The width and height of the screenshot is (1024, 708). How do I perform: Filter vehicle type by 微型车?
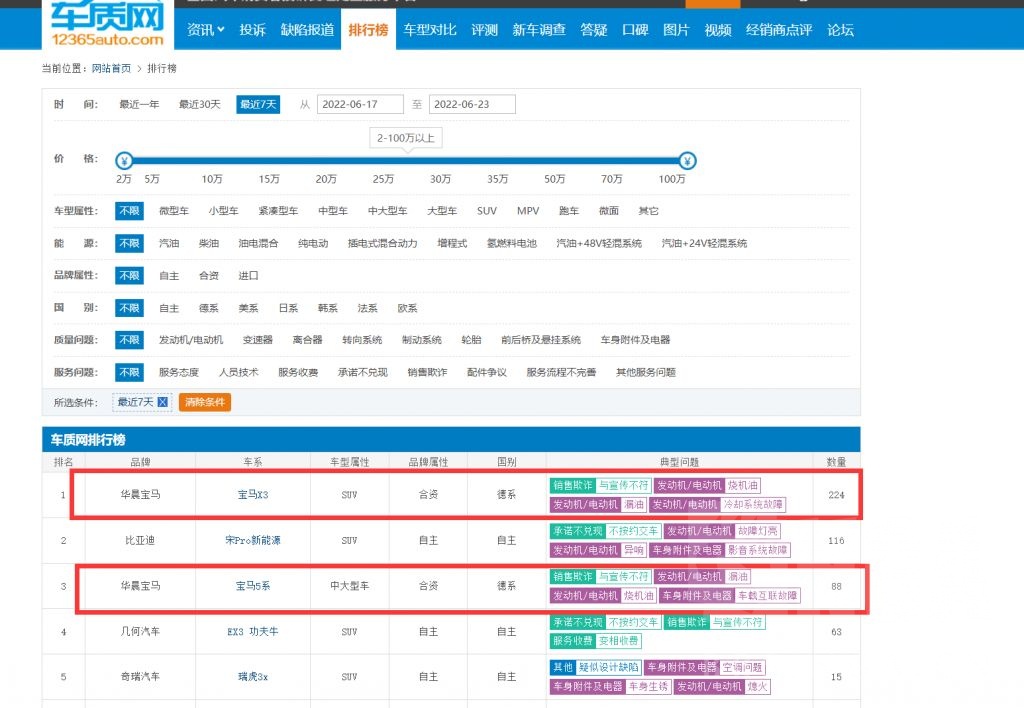174,211
